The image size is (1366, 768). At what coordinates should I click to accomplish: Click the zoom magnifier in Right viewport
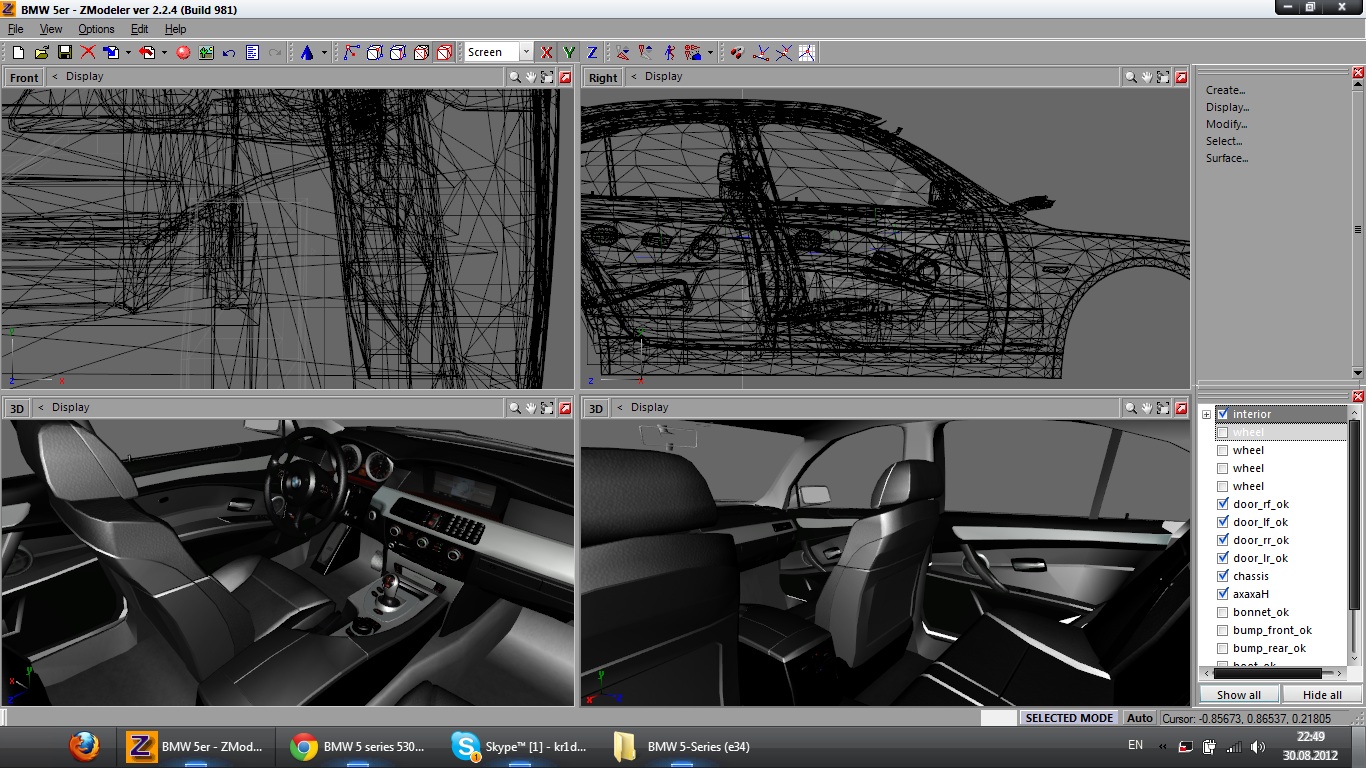(x=1130, y=77)
